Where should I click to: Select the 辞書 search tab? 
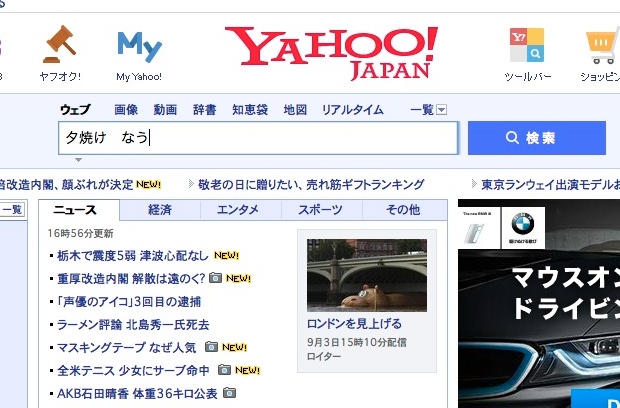click(x=204, y=110)
